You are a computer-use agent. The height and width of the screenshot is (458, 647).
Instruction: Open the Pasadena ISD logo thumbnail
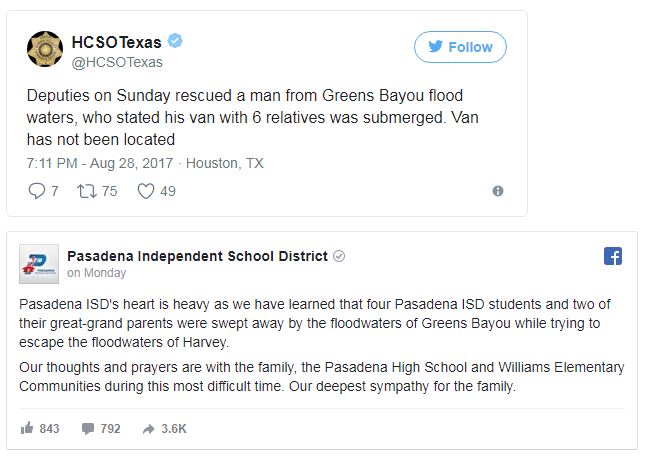click(x=39, y=264)
